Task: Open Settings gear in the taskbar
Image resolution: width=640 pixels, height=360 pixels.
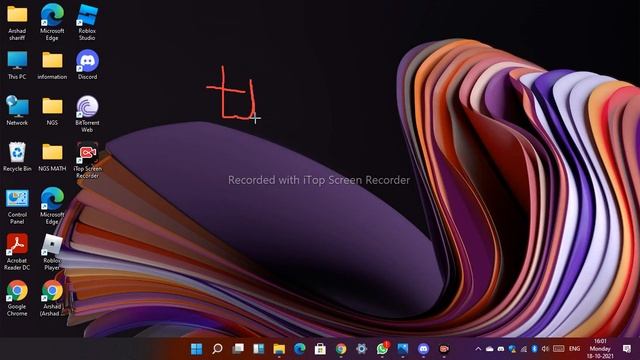Action: coord(362,349)
